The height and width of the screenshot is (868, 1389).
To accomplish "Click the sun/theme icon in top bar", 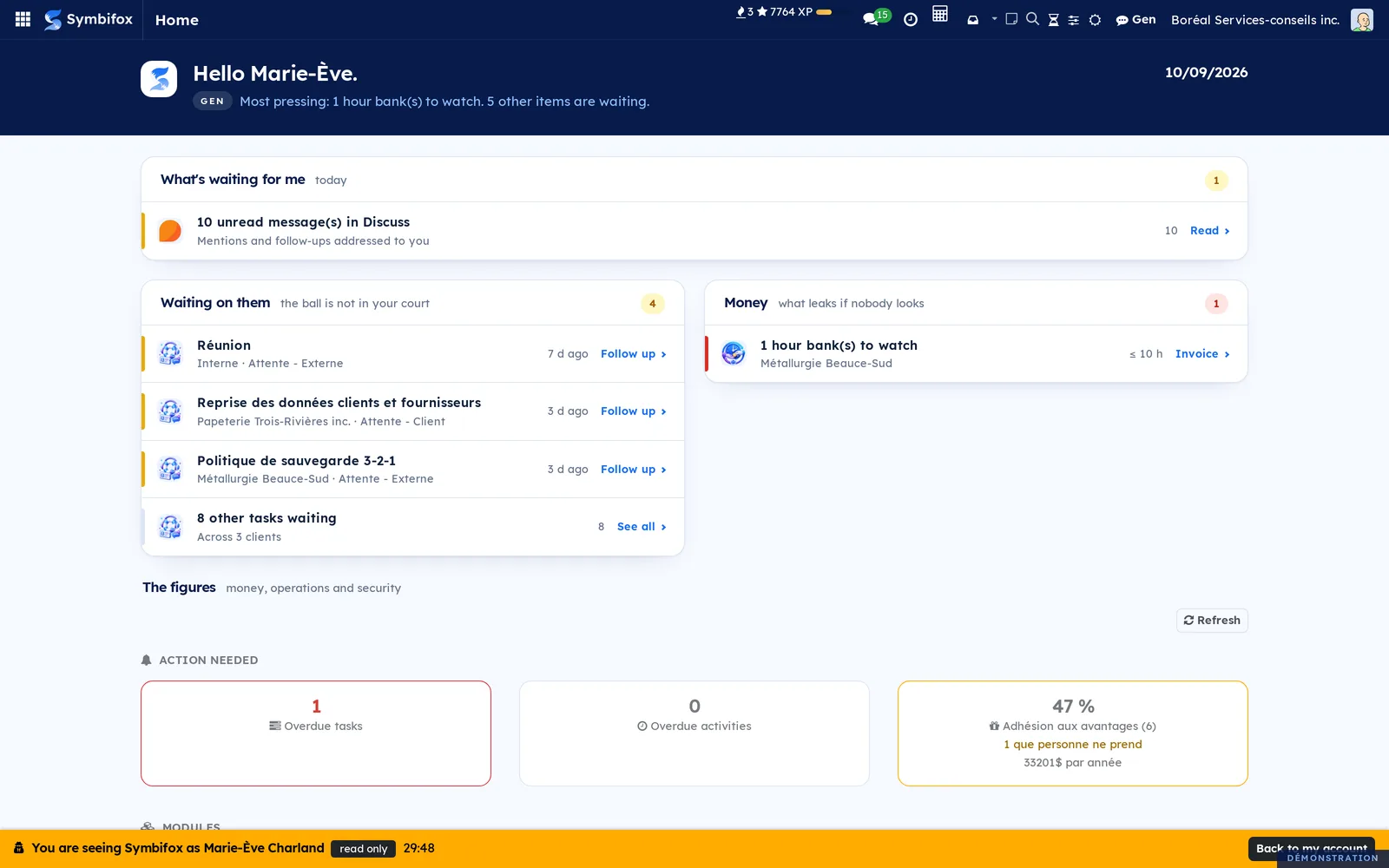I will coord(1096,19).
